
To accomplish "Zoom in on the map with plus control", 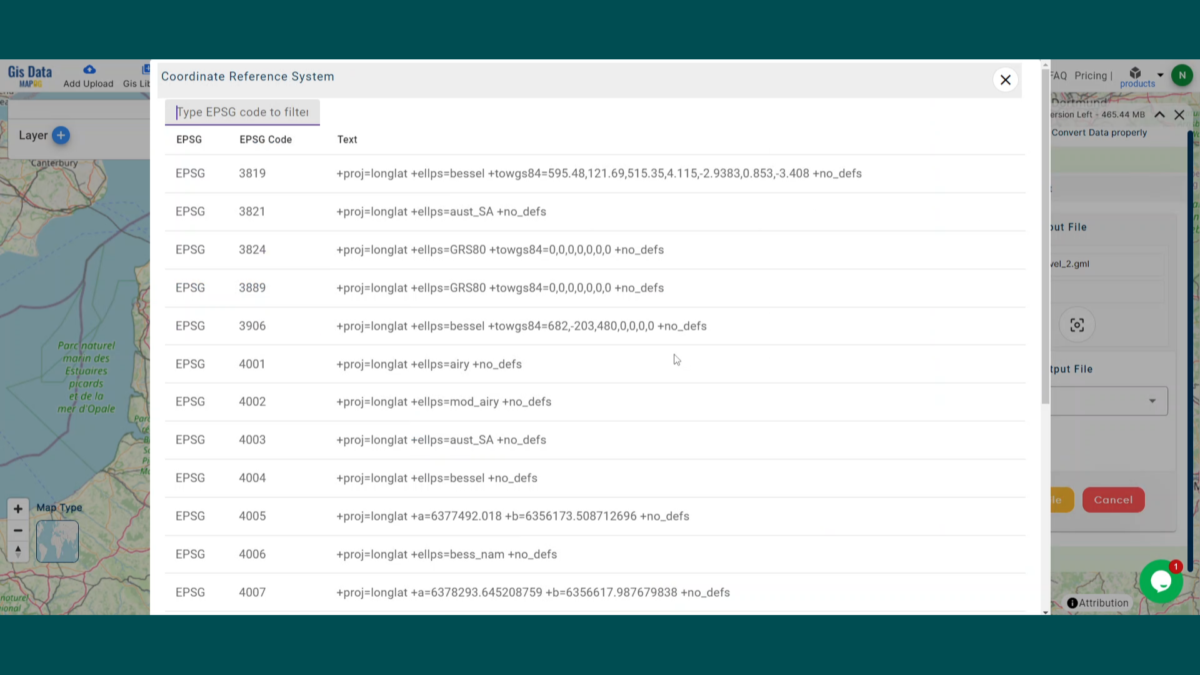I will click(x=17, y=508).
